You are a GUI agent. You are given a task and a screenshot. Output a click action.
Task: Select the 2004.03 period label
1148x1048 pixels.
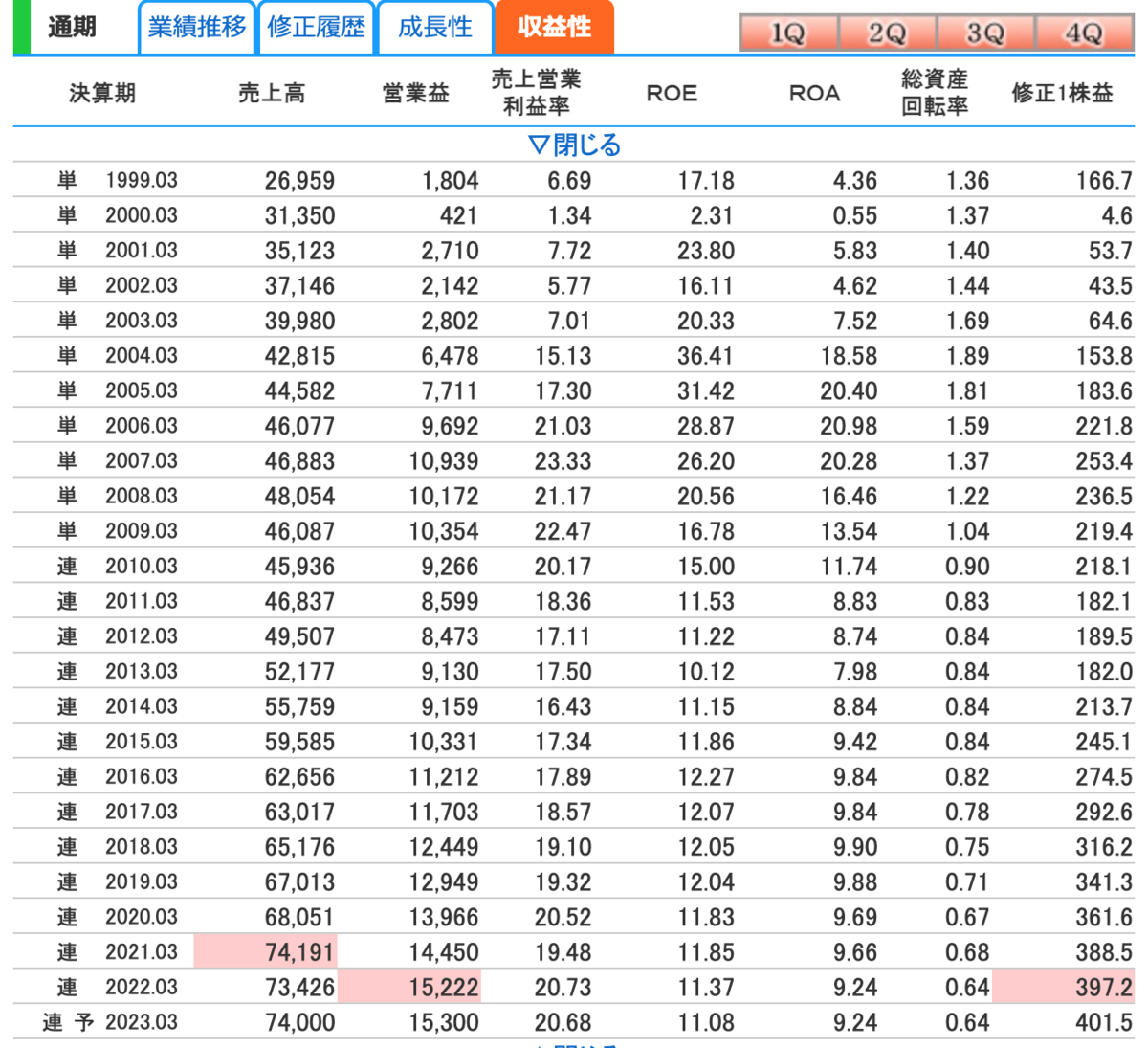click(142, 356)
